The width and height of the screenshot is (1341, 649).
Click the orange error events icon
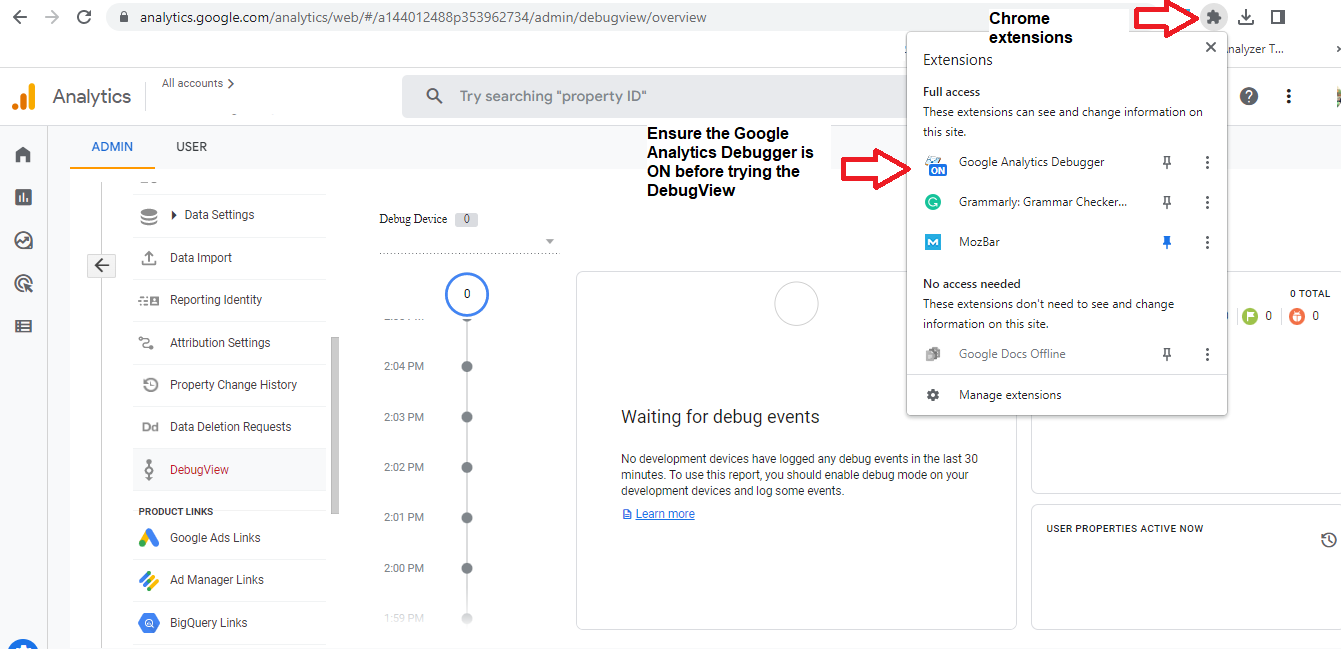click(x=1297, y=316)
